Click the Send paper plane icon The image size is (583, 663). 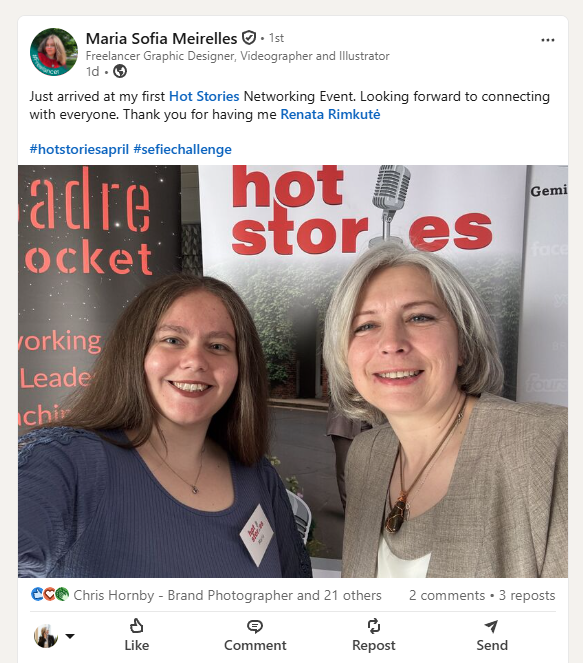[491, 626]
